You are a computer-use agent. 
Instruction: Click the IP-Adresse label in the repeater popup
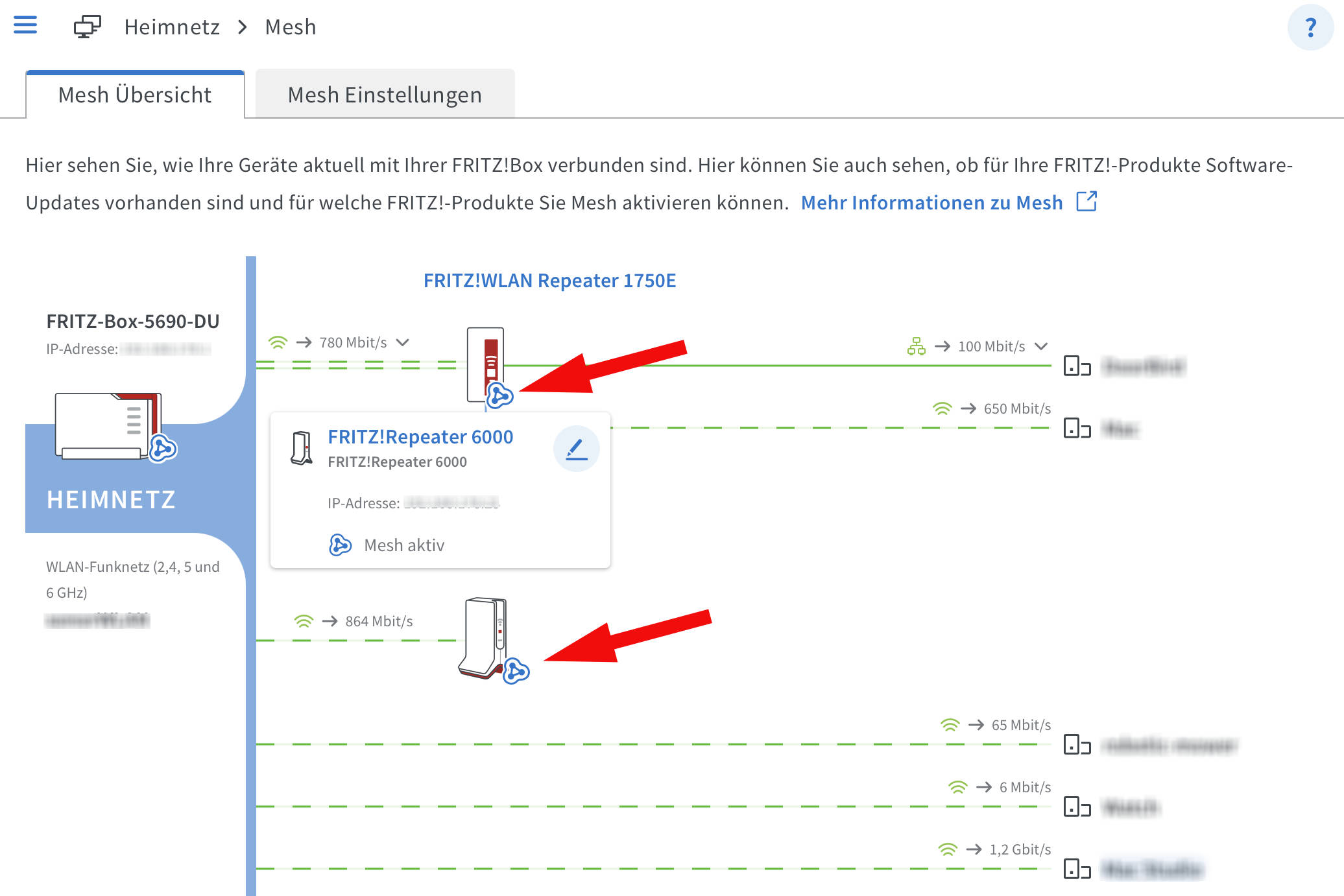[x=364, y=503]
